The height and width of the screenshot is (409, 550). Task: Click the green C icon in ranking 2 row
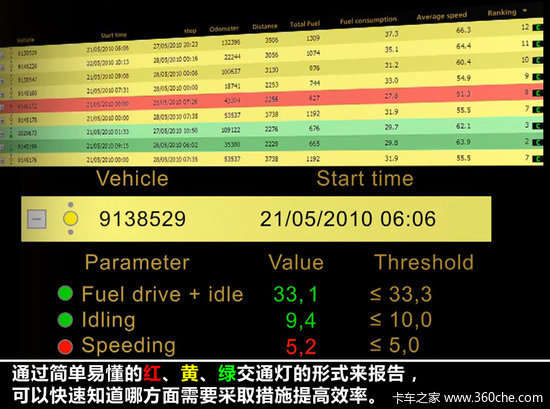(537, 142)
